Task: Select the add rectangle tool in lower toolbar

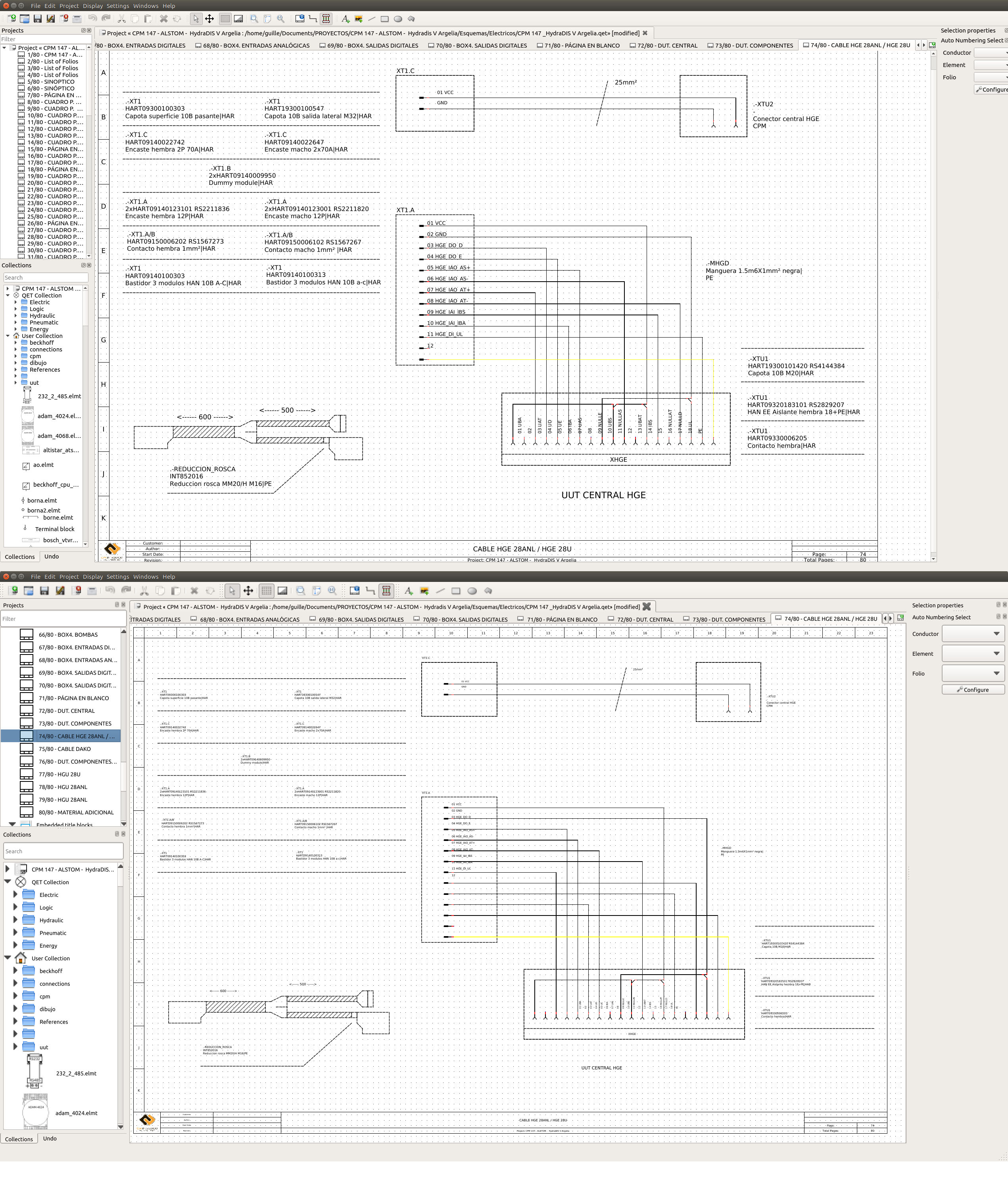Action: pos(455,591)
